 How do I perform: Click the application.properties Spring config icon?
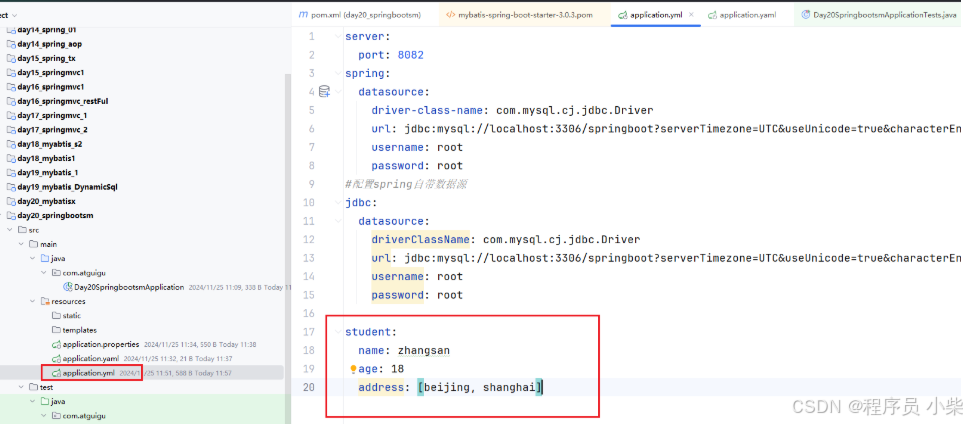point(57,344)
